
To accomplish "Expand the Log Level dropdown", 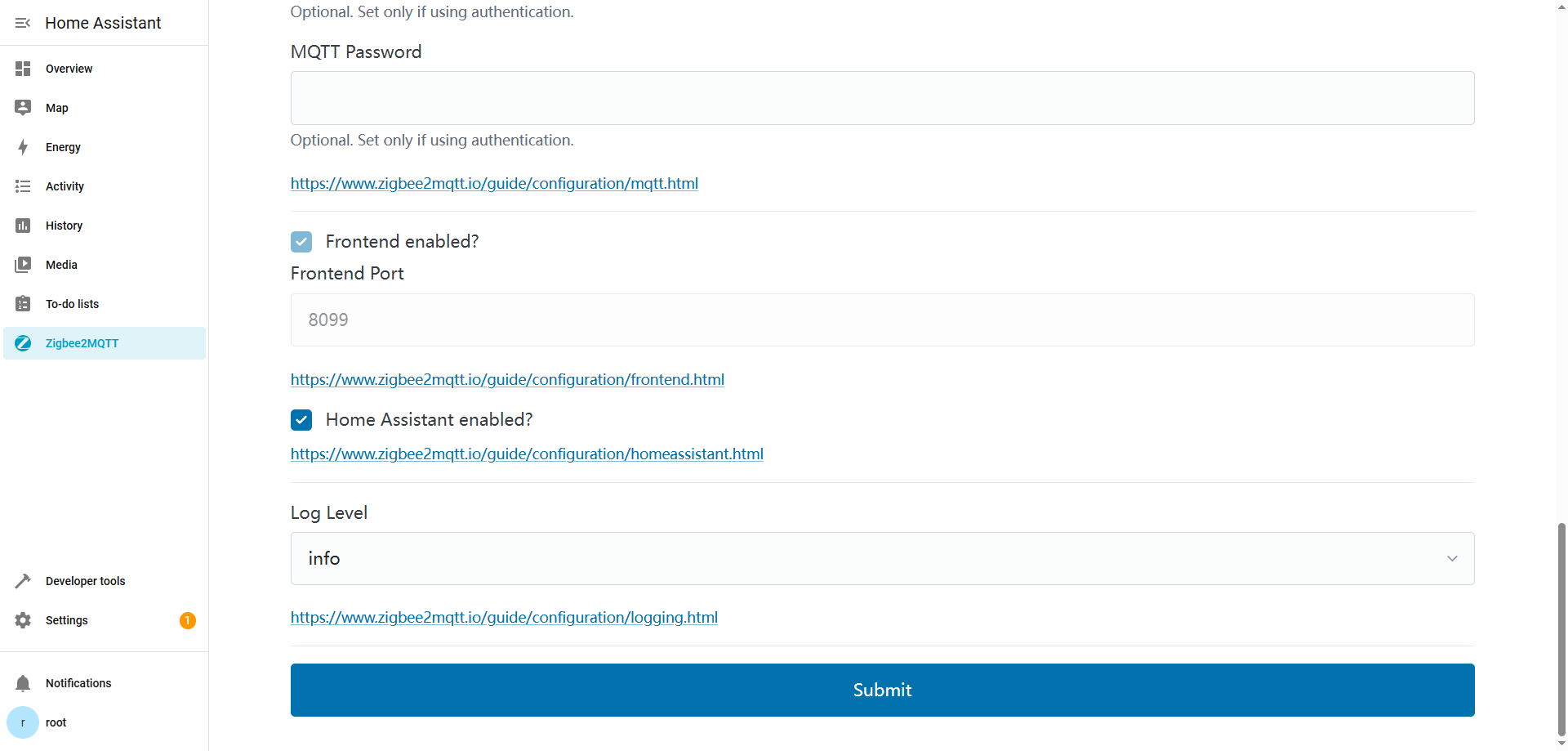I will pos(882,559).
